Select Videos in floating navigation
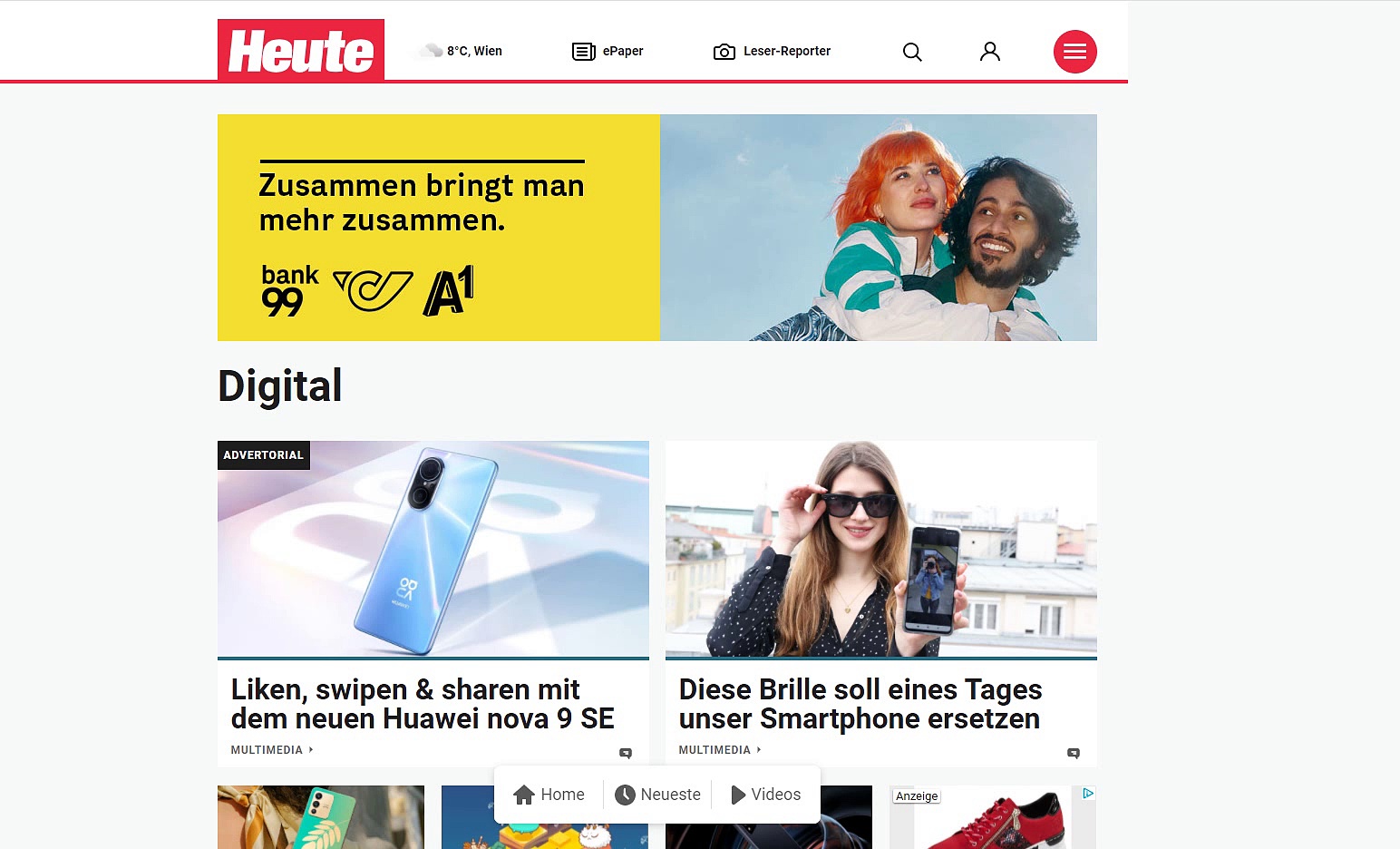This screenshot has width=1400, height=849. click(765, 795)
